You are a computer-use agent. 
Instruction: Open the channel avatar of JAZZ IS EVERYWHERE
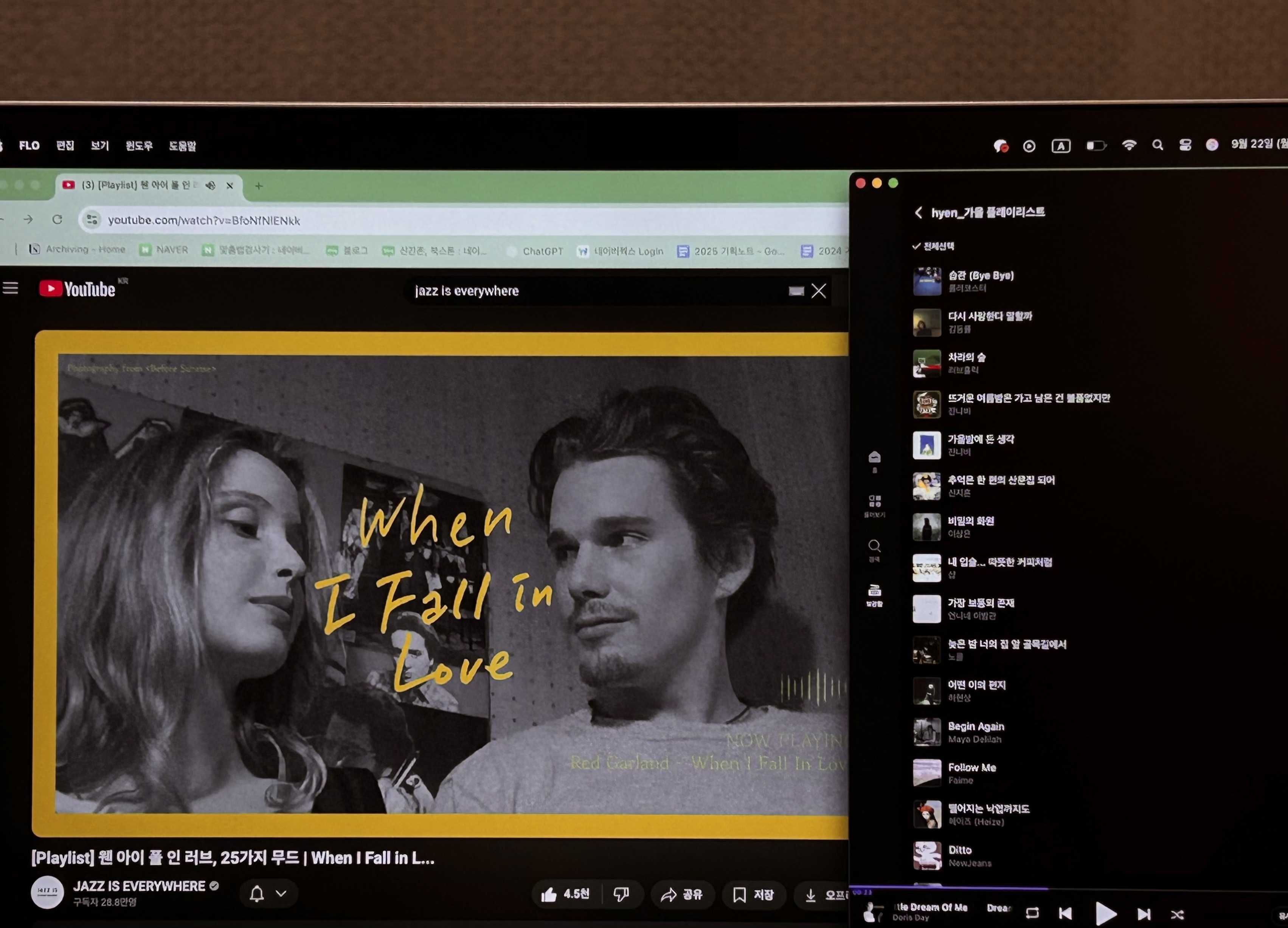tap(47, 892)
